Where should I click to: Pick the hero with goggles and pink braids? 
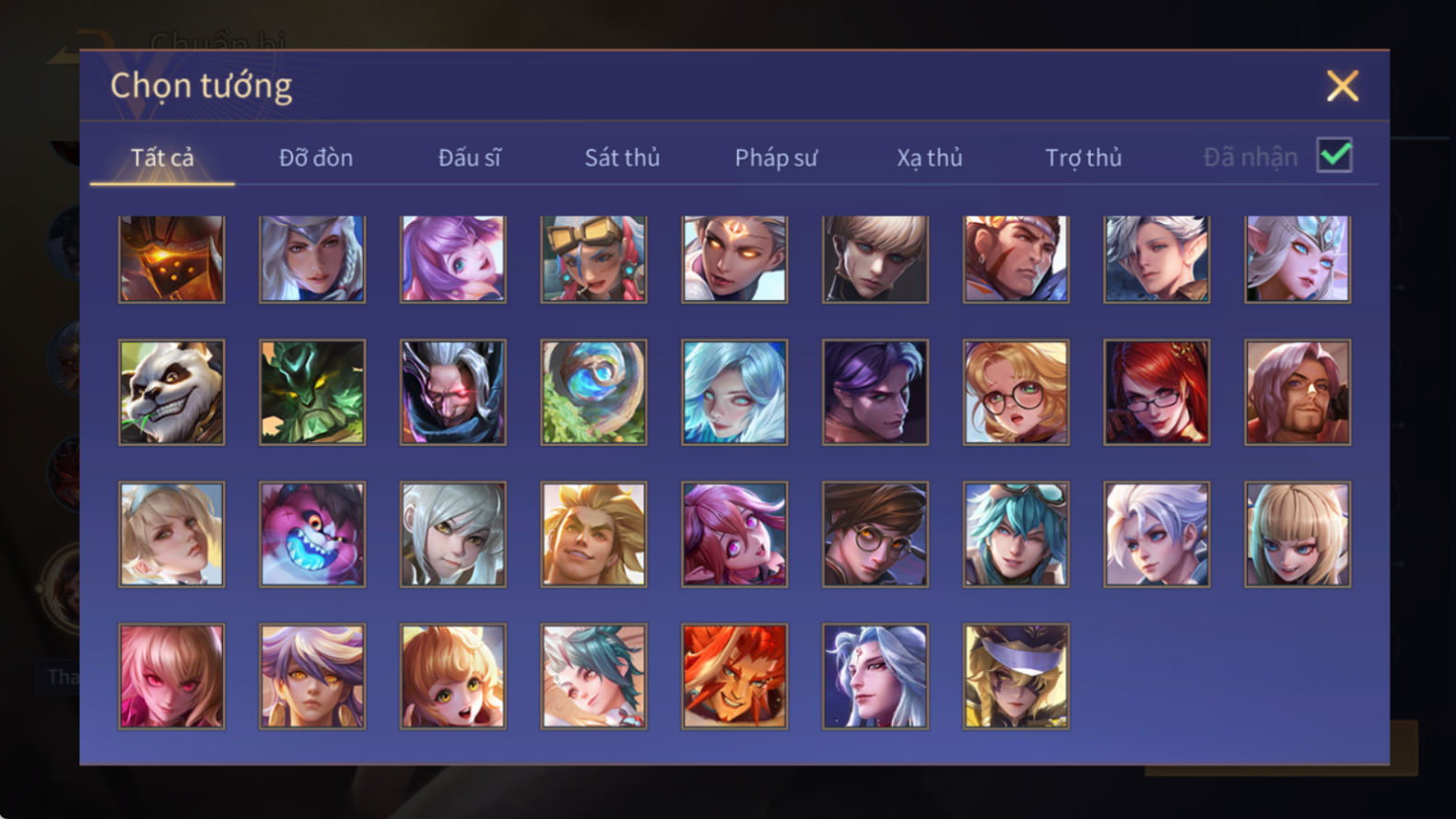[593, 259]
